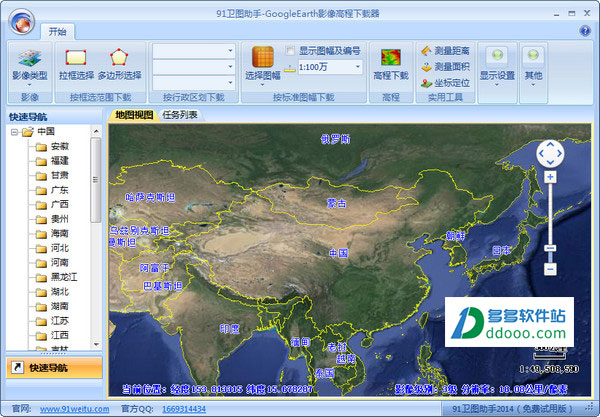Screen dimensions: 600x417
Task: Click the 高程下载 elevation download icon
Action: click(x=391, y=57)
